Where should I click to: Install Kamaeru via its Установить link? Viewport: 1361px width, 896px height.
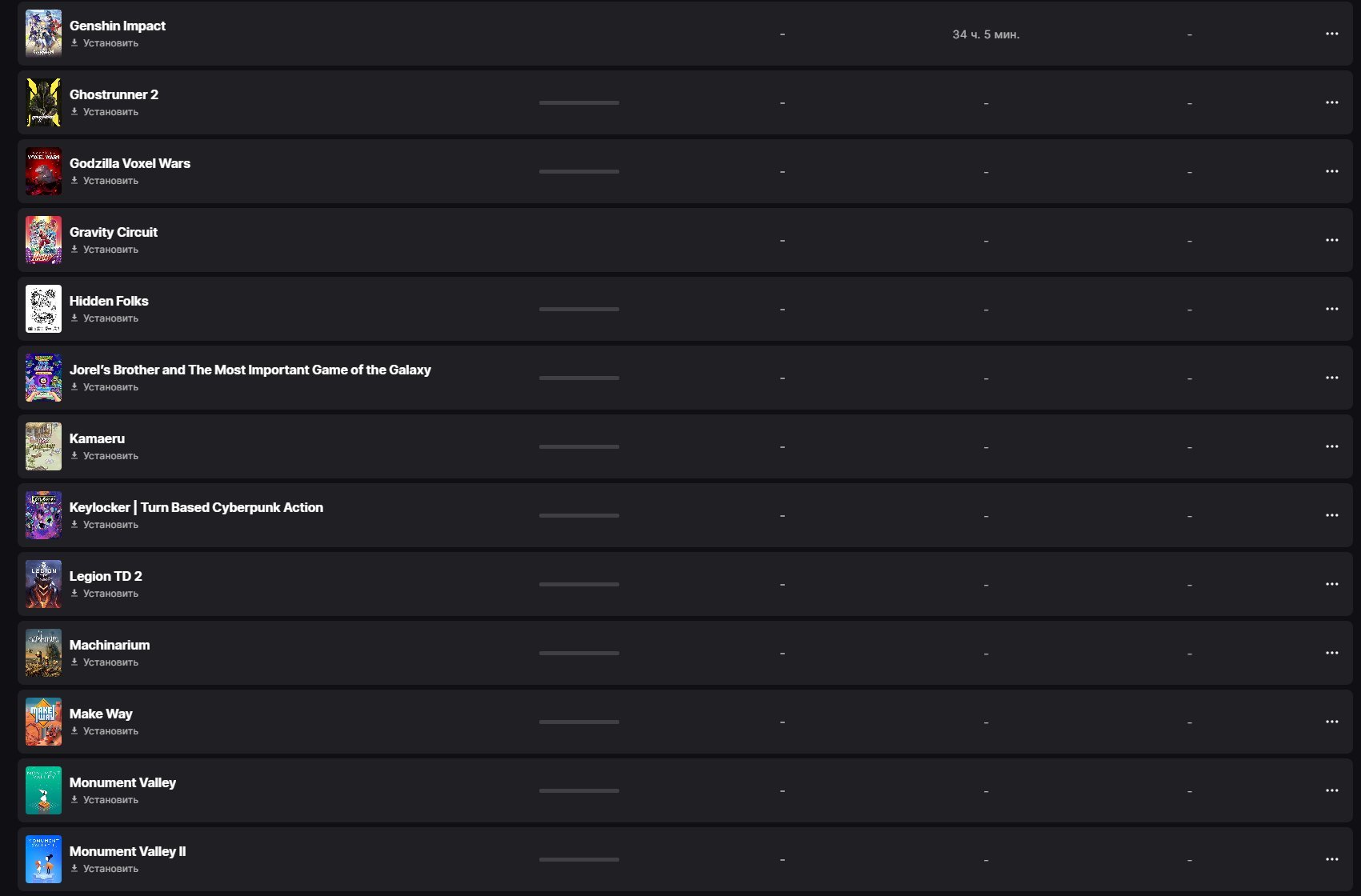[x=110, y=456]
